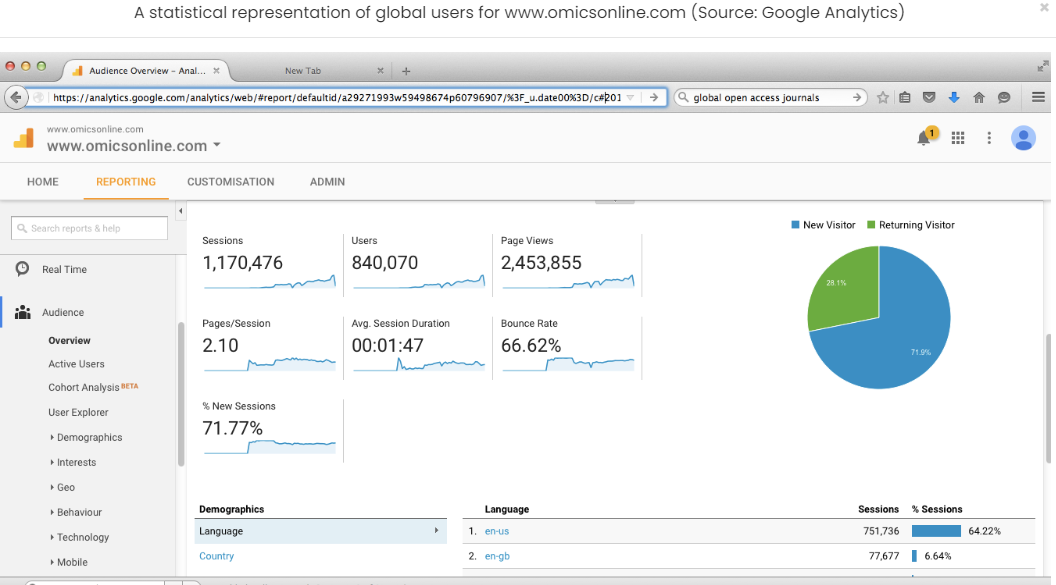The height and width of the screenshot is (585, 1056).
Task: Switch to the REPORTING tab
Action: tap(126, 182)
